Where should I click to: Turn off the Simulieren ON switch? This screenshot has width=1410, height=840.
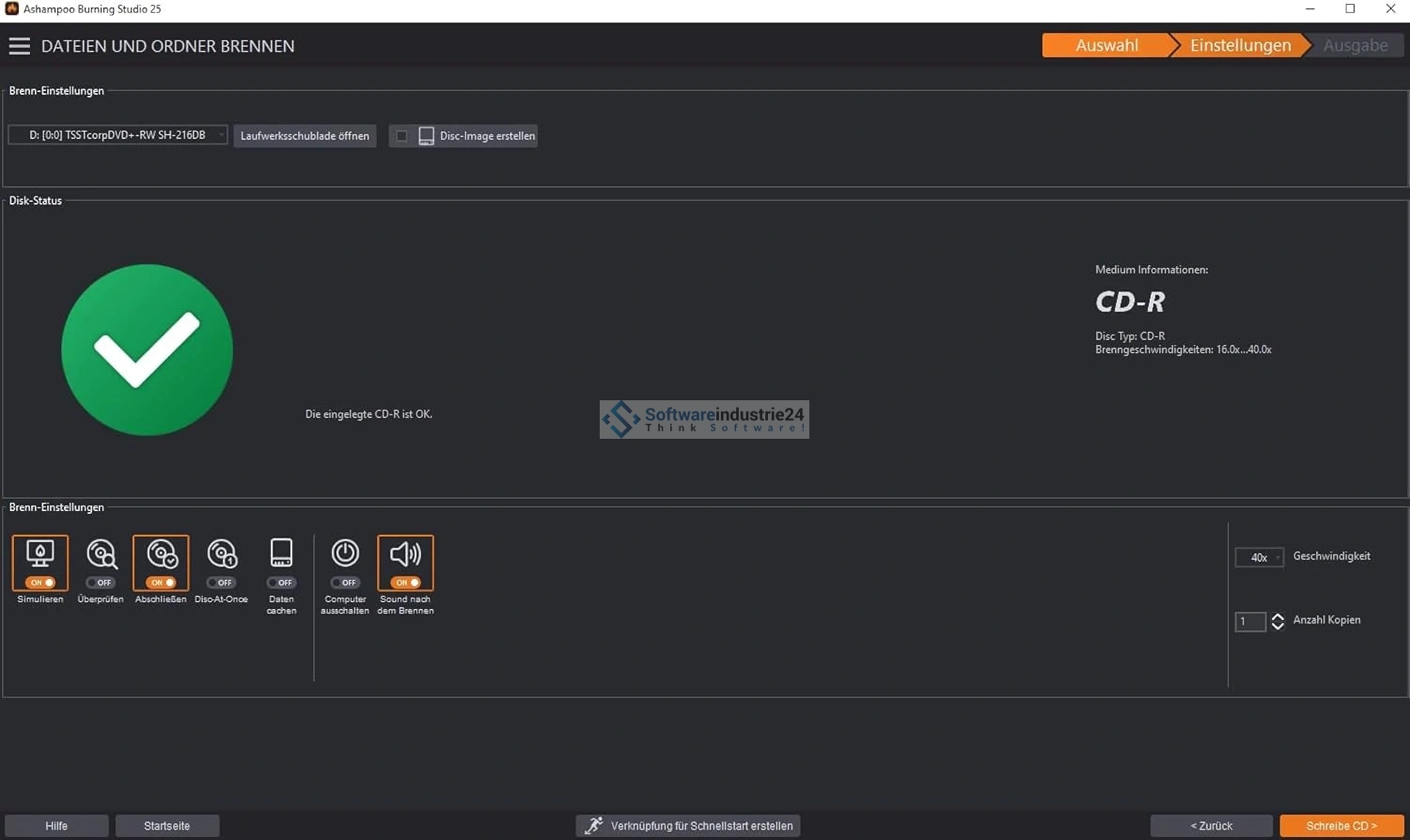pyautogui.click(x=40, y=583)
